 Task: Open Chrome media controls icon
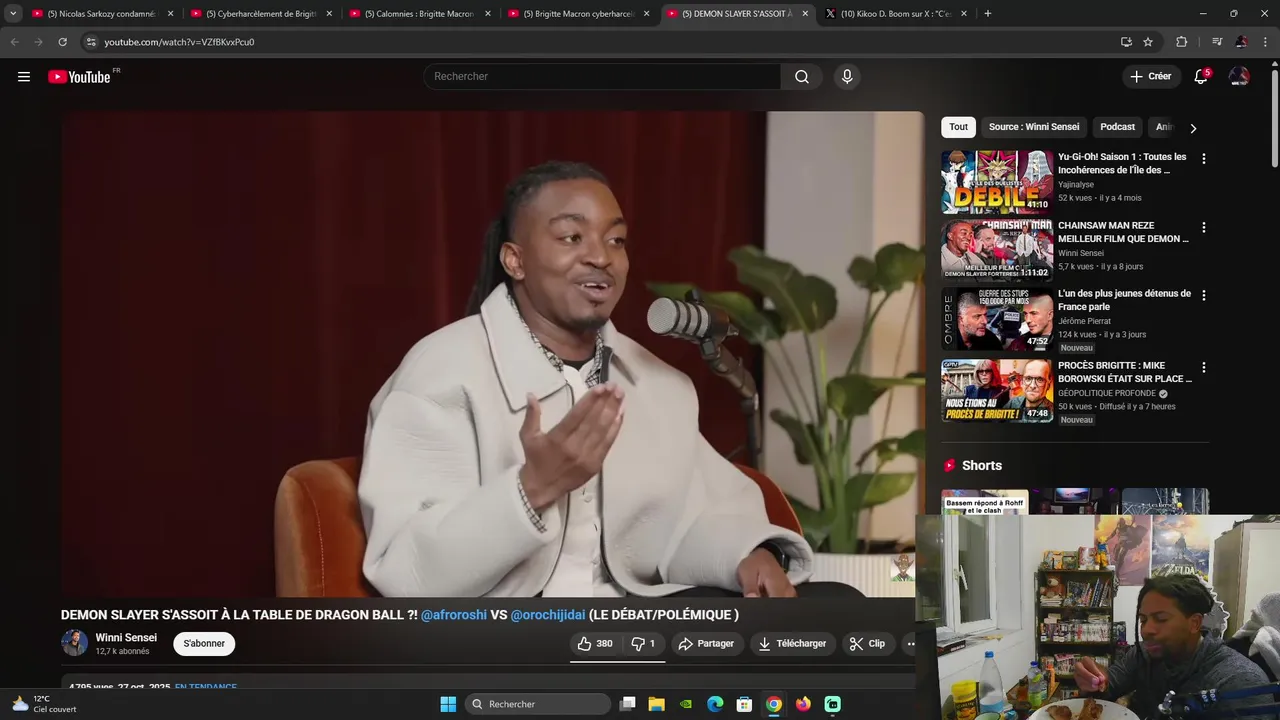click(x=1217, y=42)
